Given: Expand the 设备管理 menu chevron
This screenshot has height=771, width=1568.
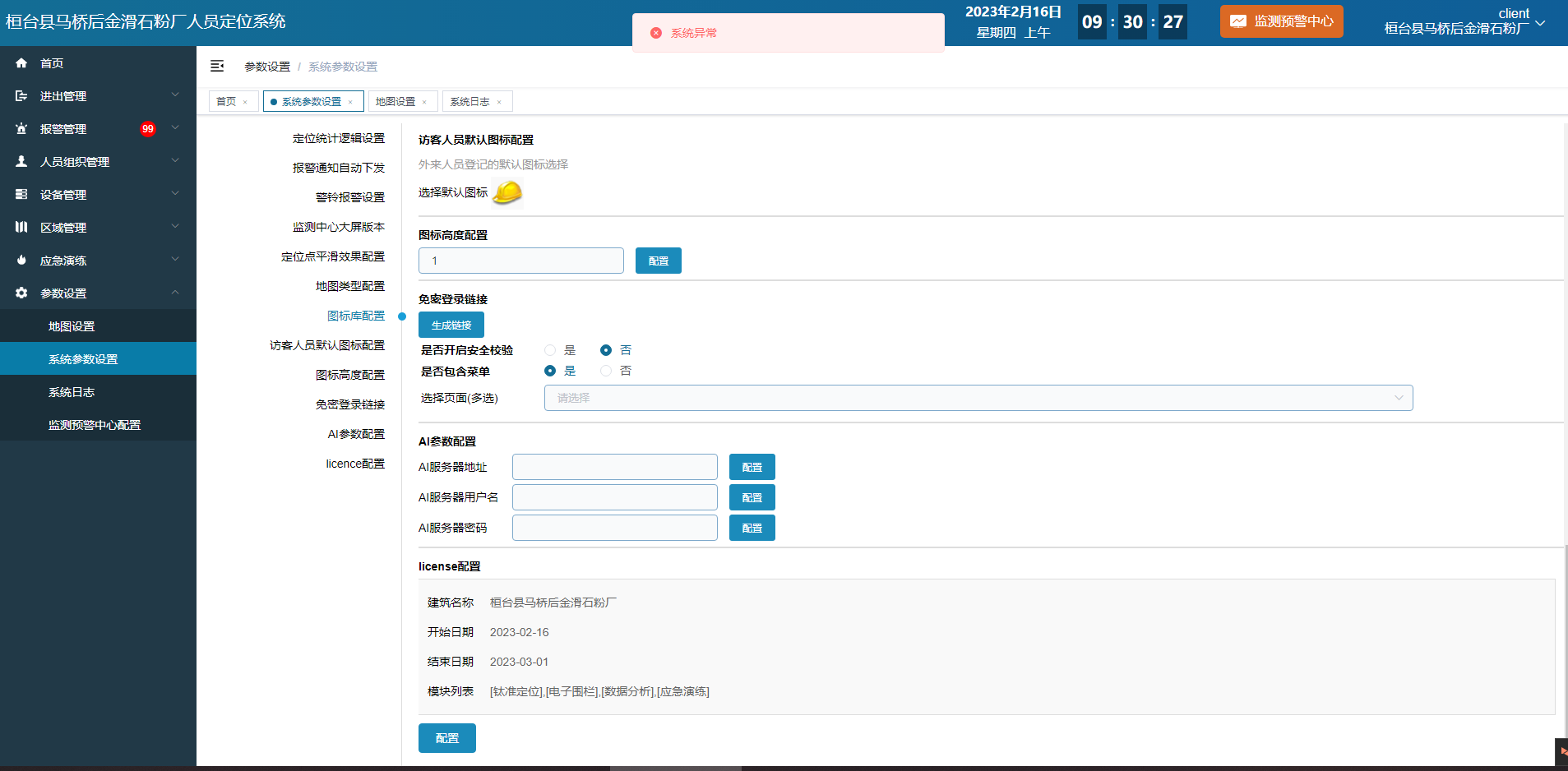Looking at the screenshot, I should pyautogui.click(x=175, y=194).
